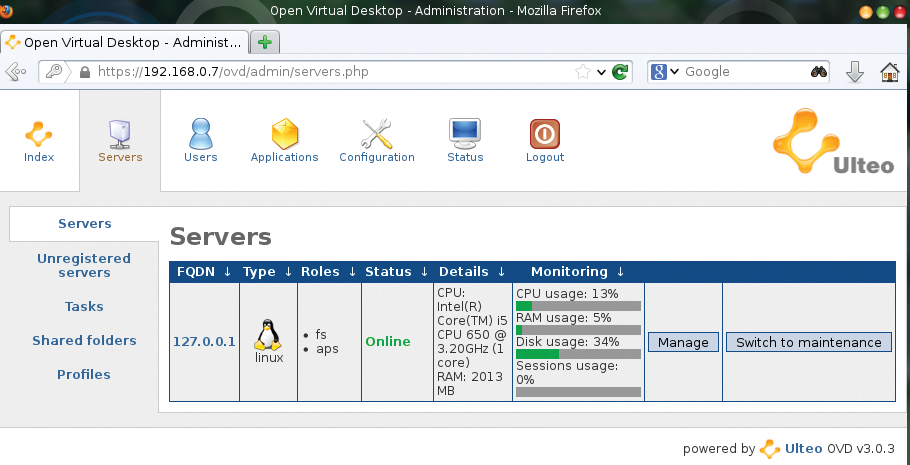Screen dimensions: 910x465
Task: Click the Logout power icon
Action: pyautogui.click(x=544, y=134)
